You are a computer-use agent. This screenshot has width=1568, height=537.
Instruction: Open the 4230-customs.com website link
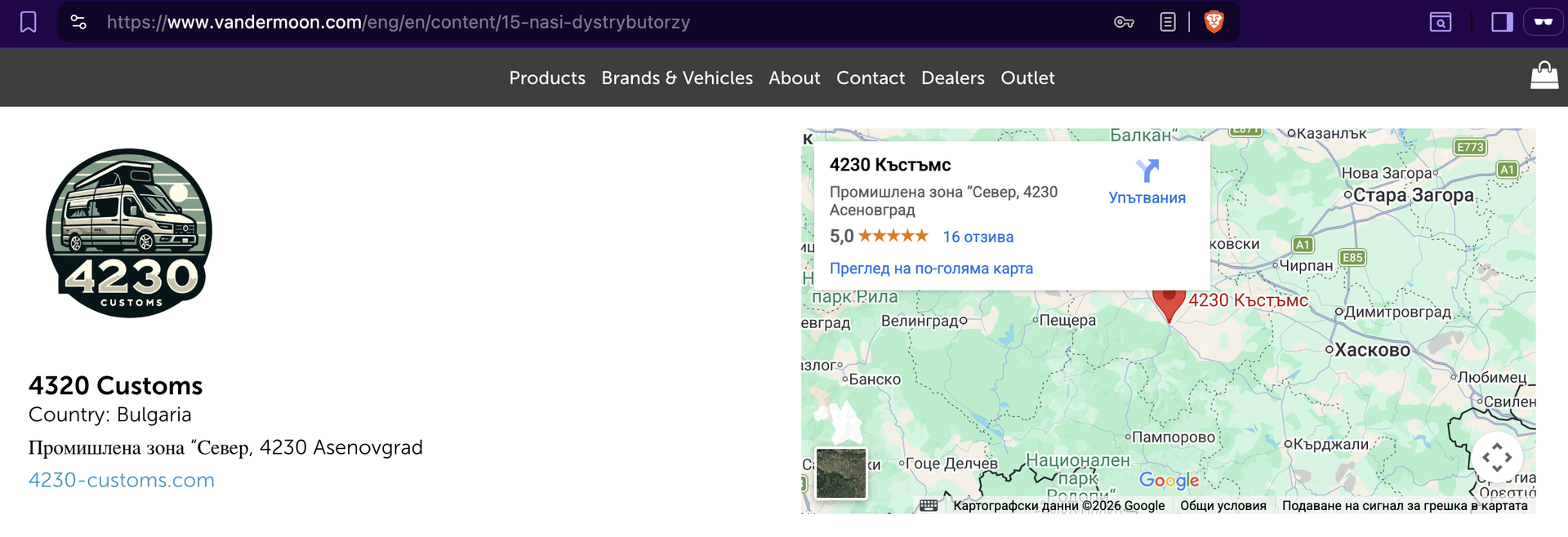tap(122, 480)
